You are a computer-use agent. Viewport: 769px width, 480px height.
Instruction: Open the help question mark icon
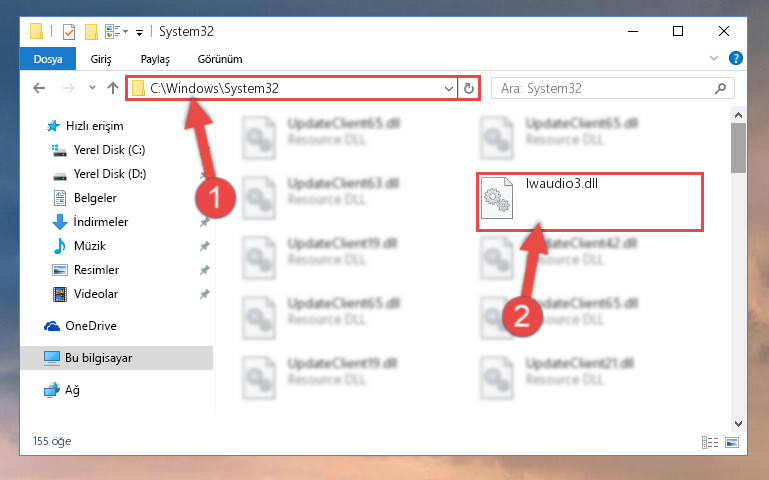coord(736,58)
